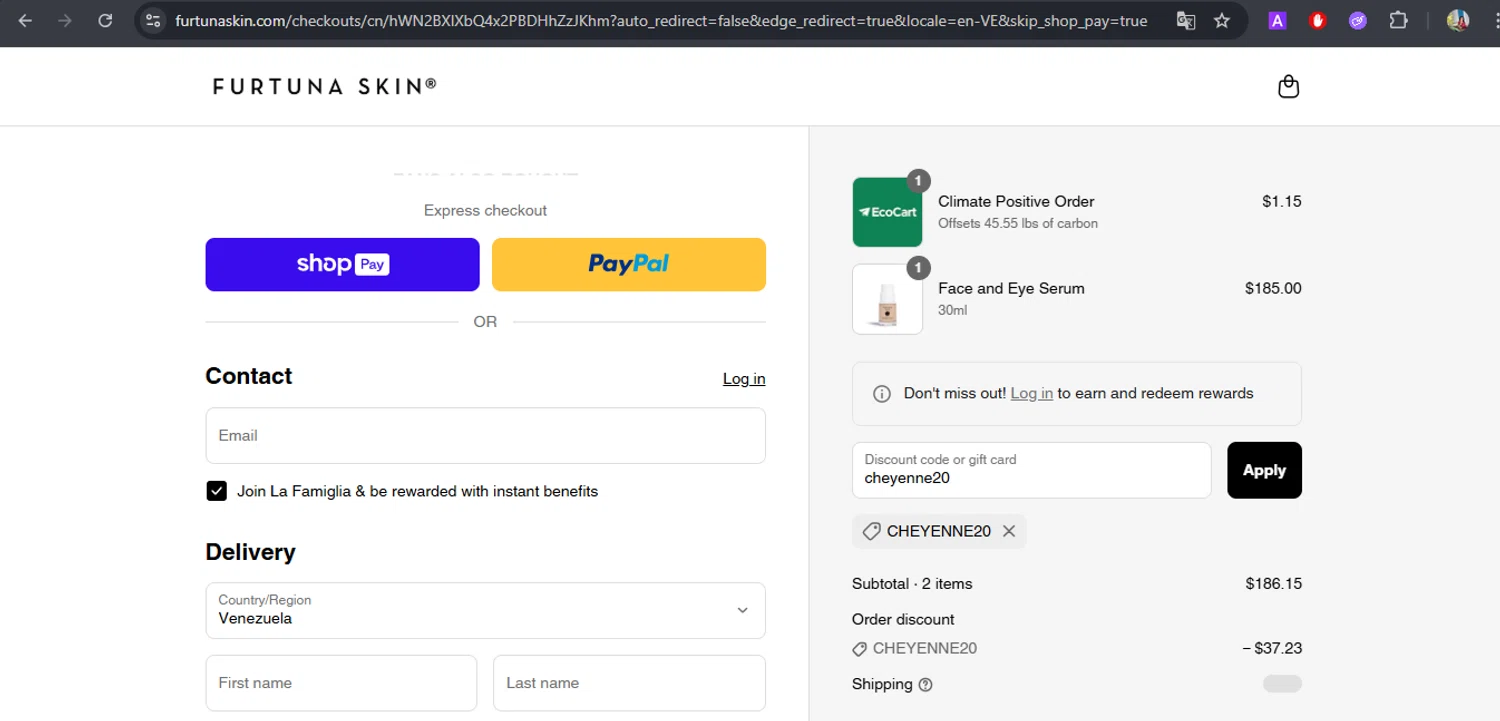Click the discount amount −$37.23
The height and width of the screenshot is (721, 1500).
[1272, 648]
